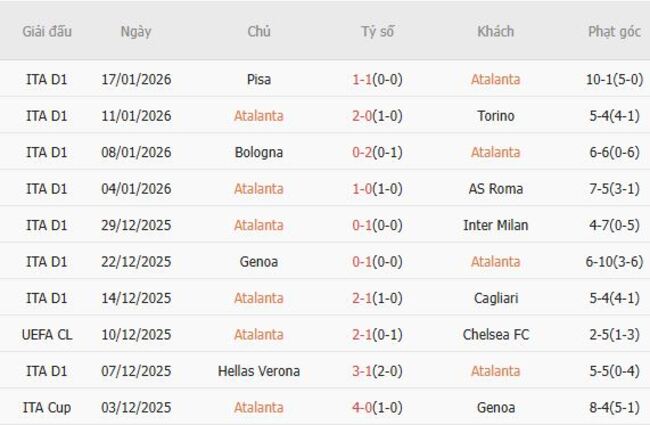The width and height of the screenshot is (650, 425).
Task: Select the 17/01/2026 date cell
Action: pyautogui.click(x=136, y=79)
